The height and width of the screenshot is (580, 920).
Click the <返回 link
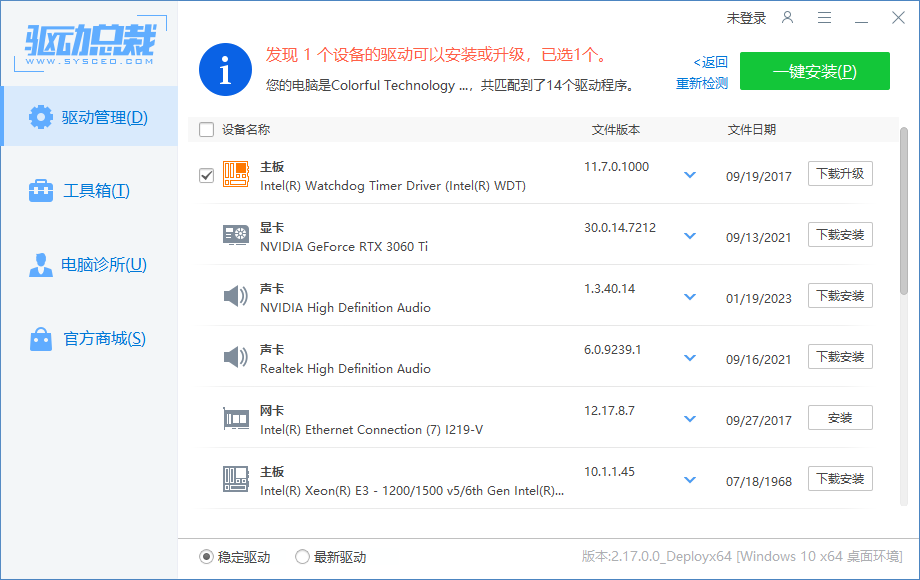coord(711,62)
